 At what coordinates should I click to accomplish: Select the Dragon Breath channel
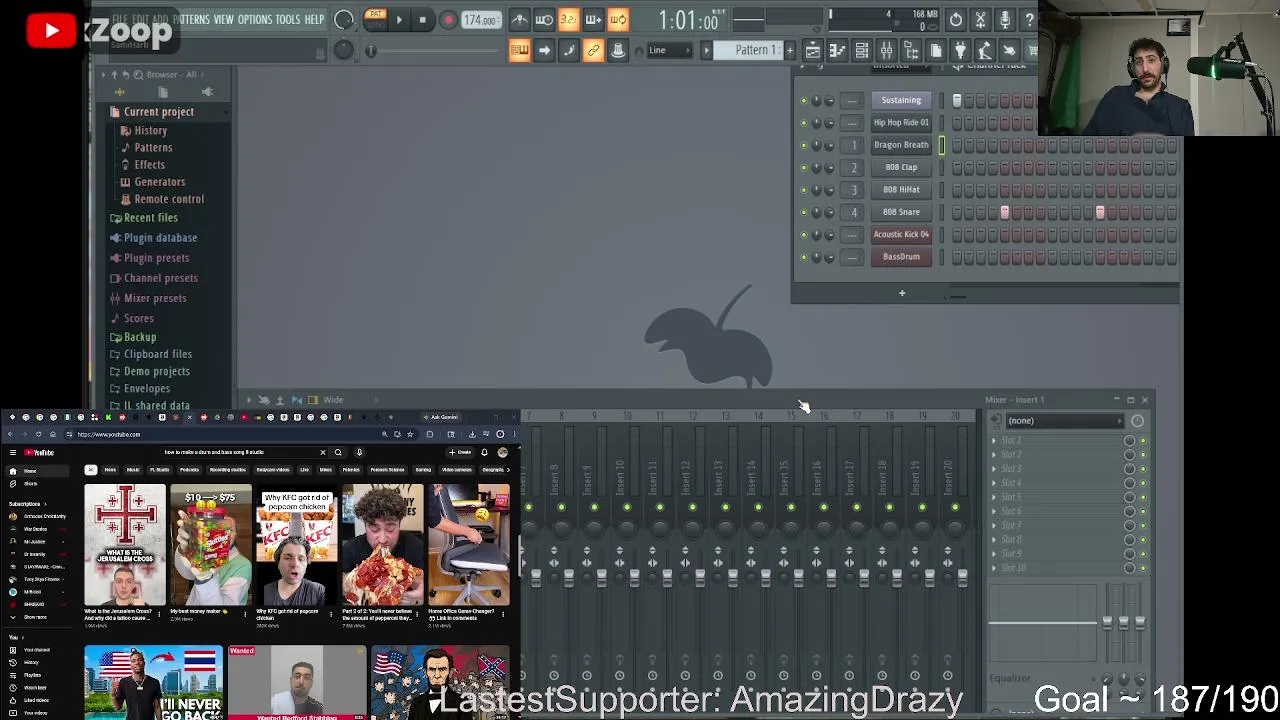pos(901,145)
